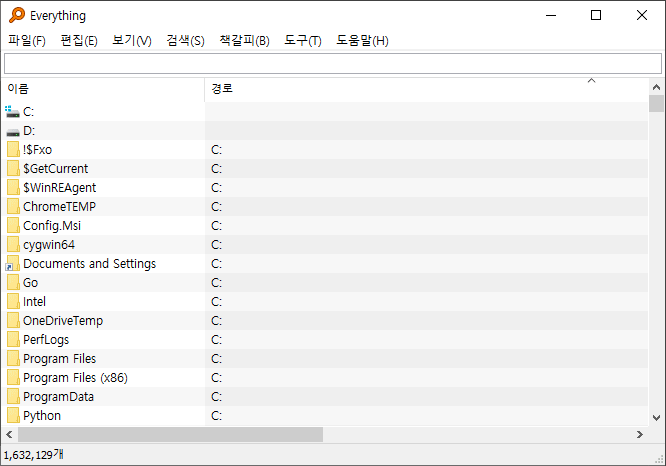Viewport: 666px width, 466px height.
Task: Select Documents and Settings name text
Action: click(x=90, y=264)
